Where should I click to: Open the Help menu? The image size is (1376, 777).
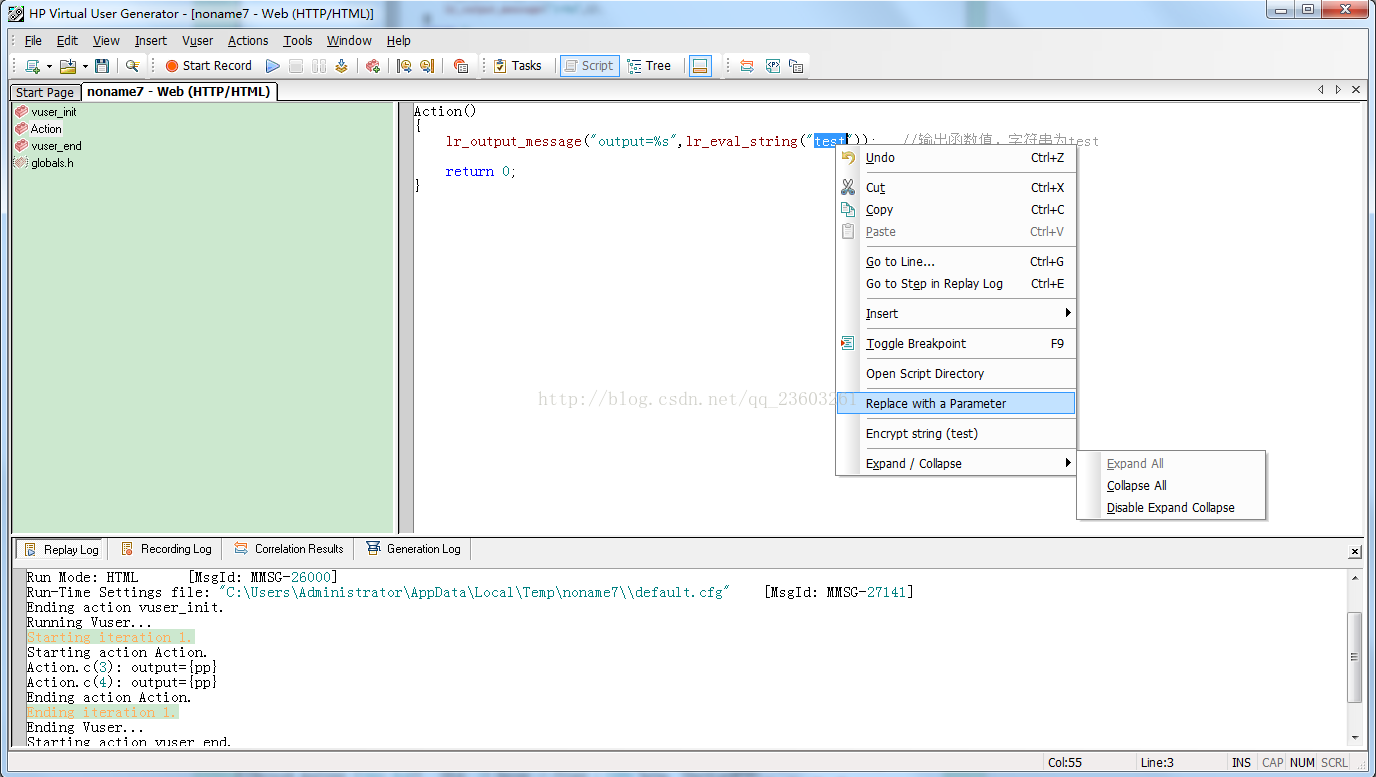399,41
